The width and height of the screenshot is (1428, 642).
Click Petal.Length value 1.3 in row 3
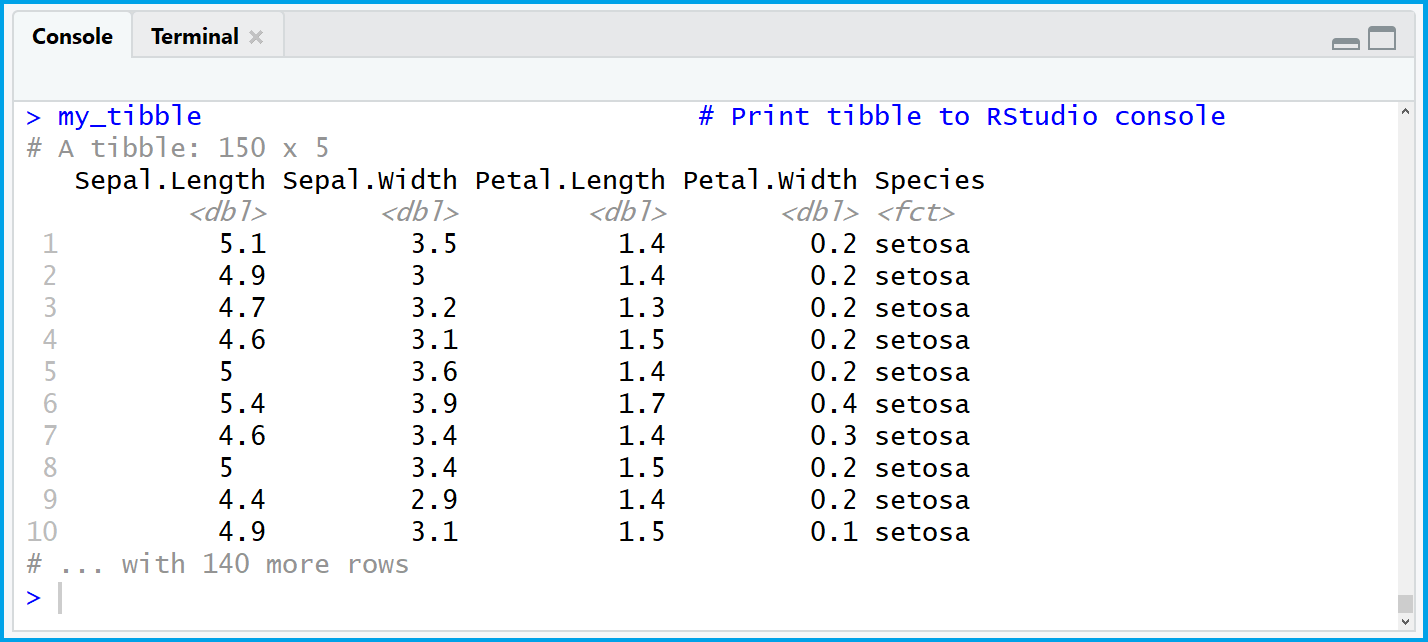pyautogui.click(x=642, y=308)
